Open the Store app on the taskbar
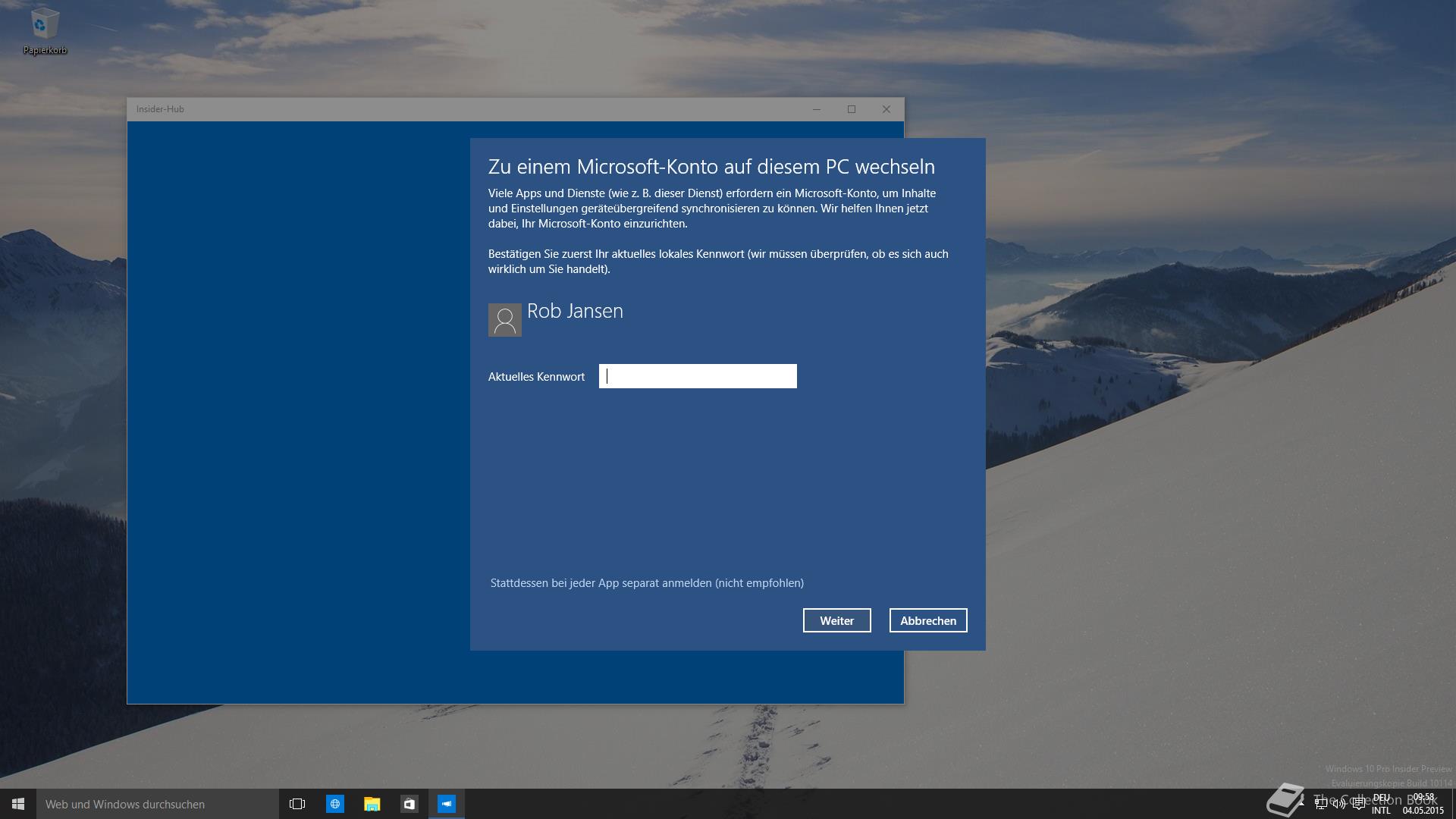 pyautogui.click(x=409, y=804)
